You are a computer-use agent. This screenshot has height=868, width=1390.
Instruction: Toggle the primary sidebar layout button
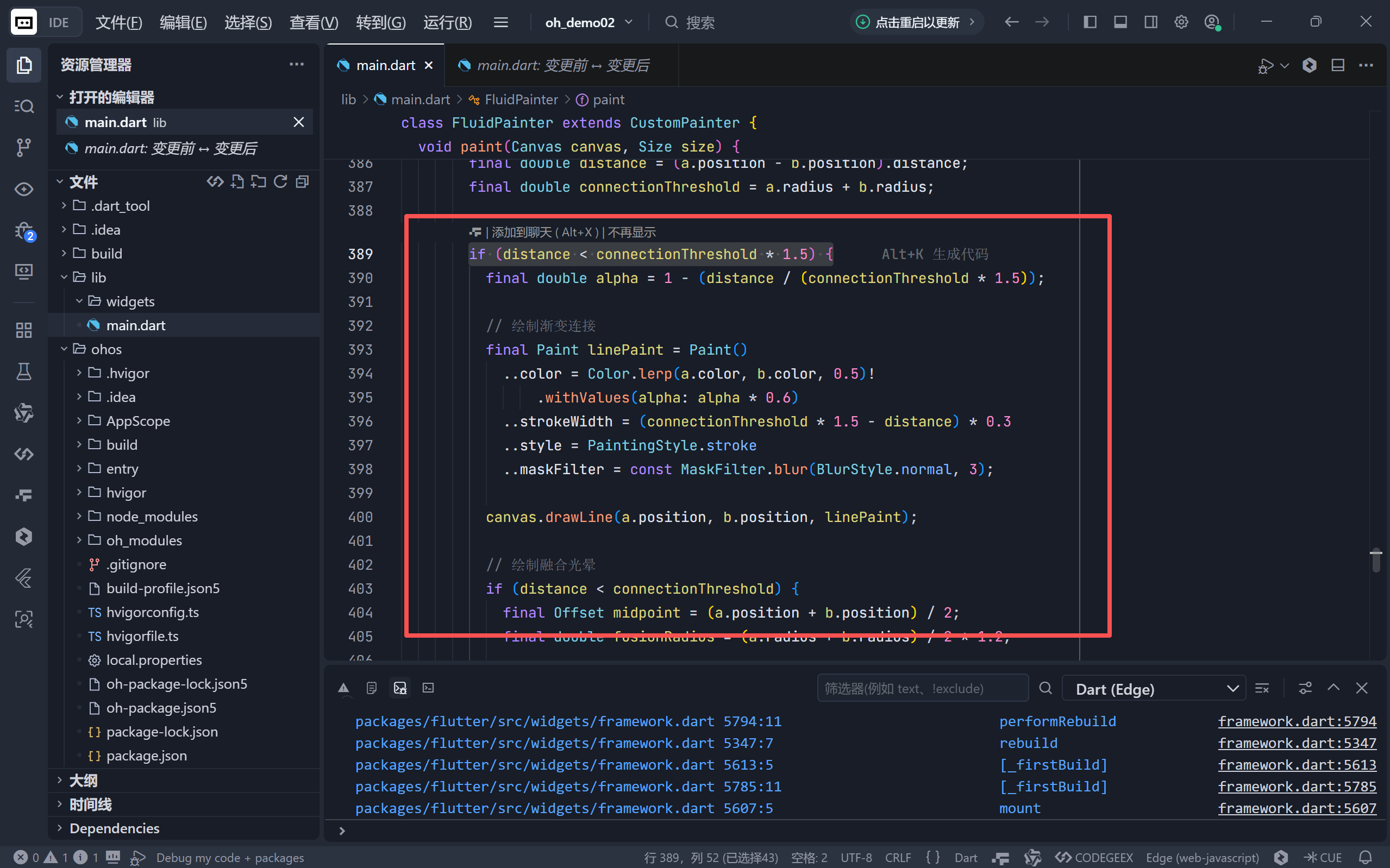(x=1090, y=22)
